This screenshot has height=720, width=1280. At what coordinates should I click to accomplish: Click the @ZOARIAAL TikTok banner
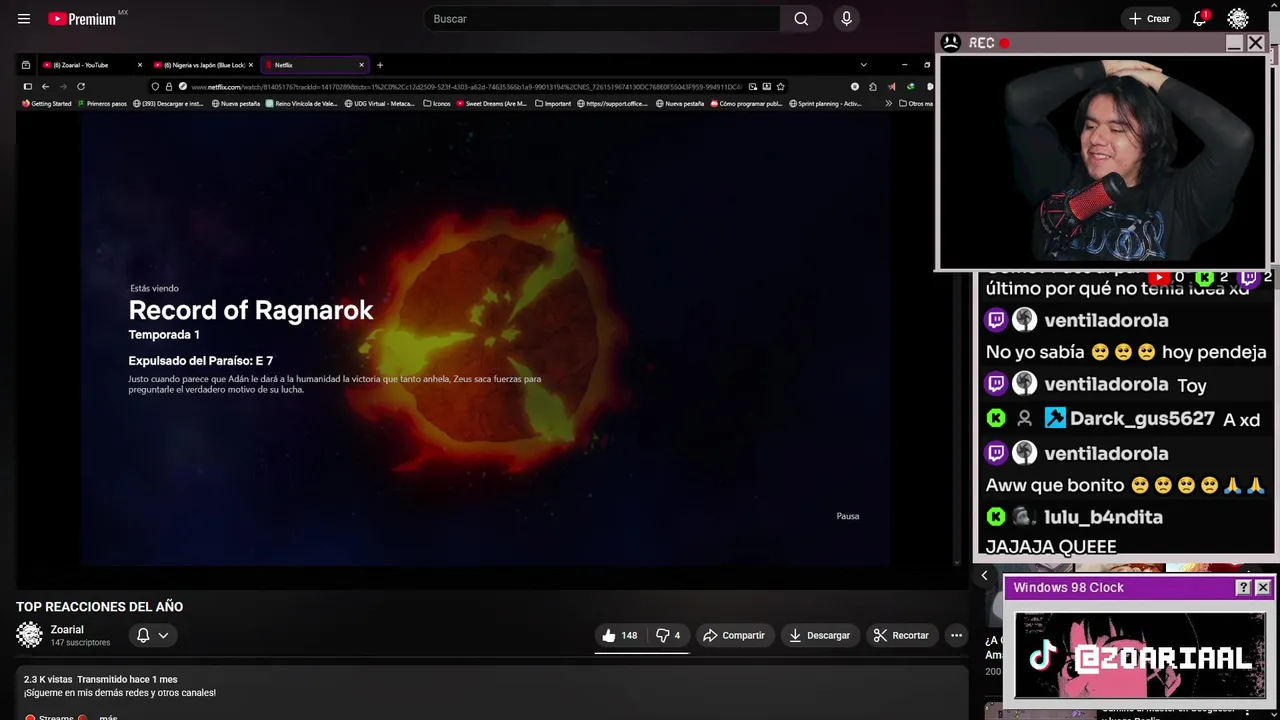click(x=1140, y=656)
